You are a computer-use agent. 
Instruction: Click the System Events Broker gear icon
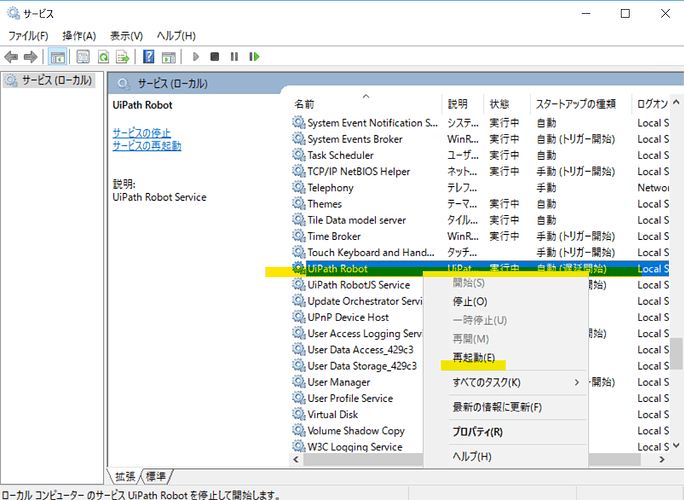[x=298, y=139]
